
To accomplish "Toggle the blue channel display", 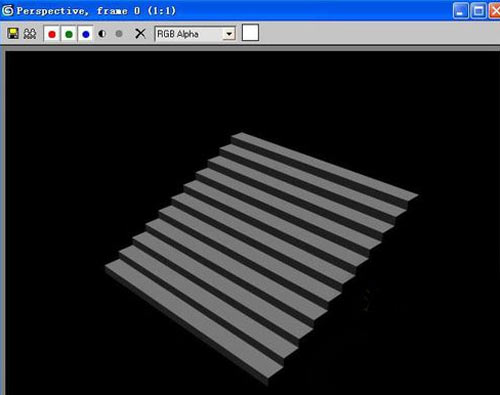I will (x=86, y=34).
